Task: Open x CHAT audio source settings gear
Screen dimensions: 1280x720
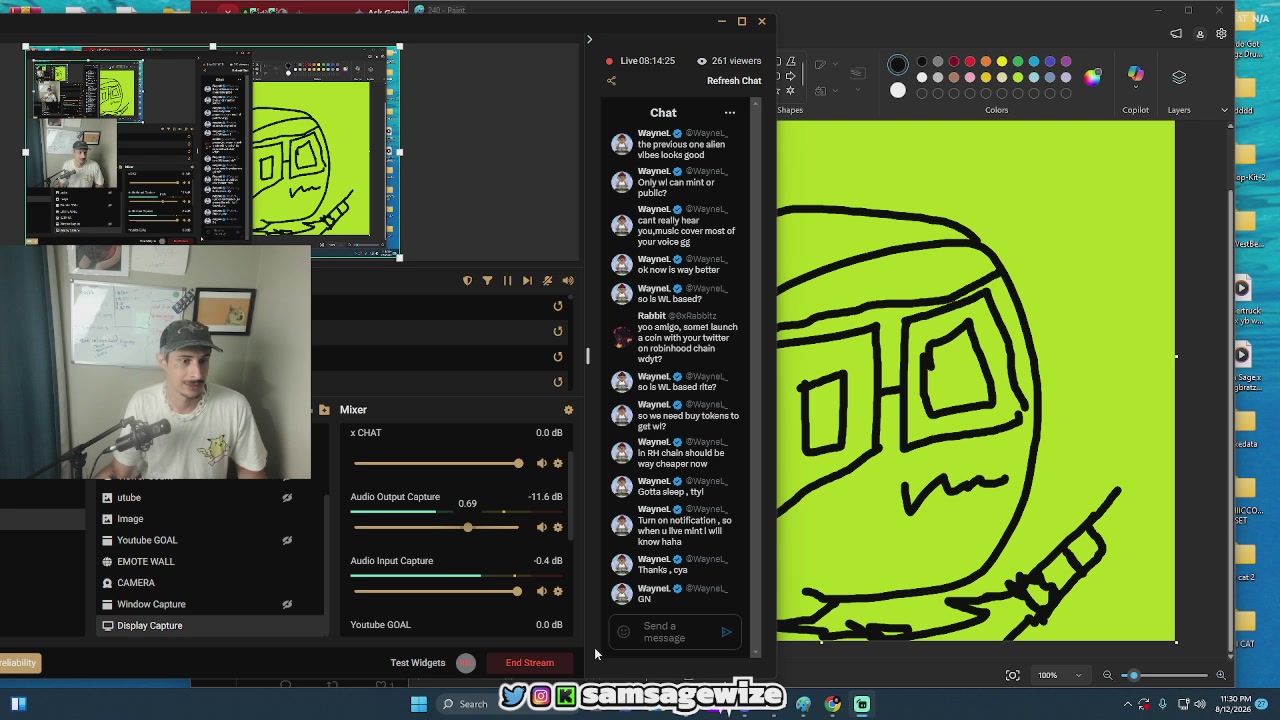Action: 558,463
